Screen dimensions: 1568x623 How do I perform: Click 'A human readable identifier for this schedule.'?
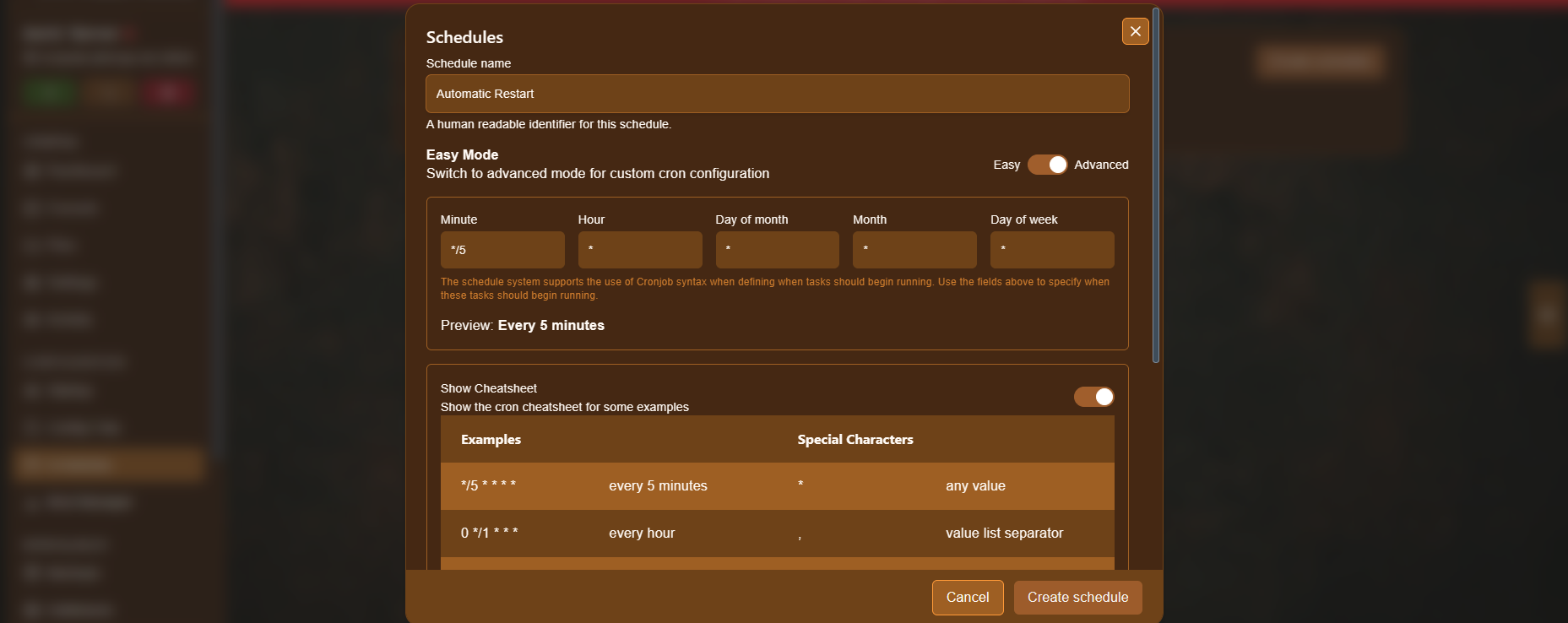[549, 124]
